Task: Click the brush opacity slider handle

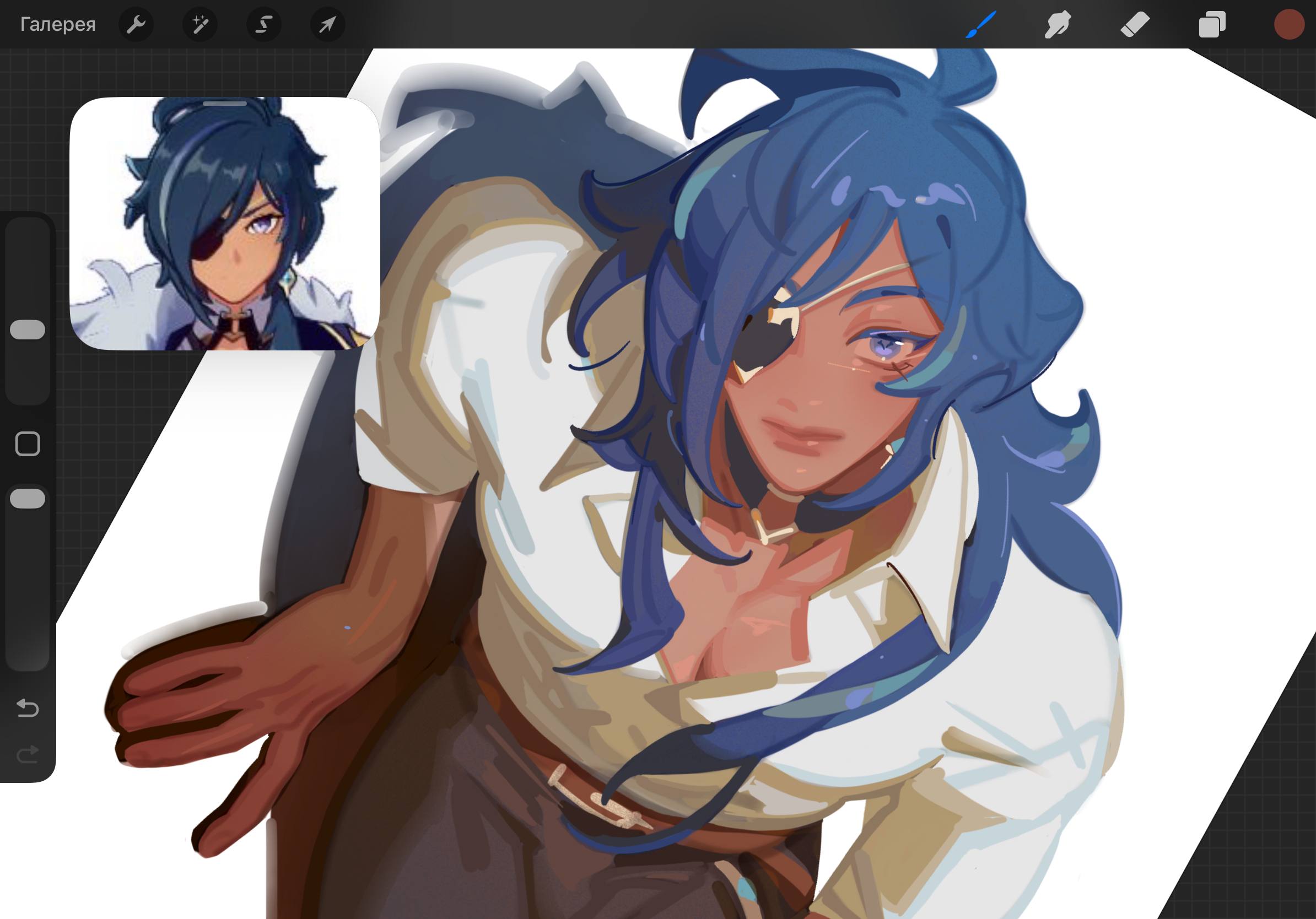Action: (x=28, y=499)
